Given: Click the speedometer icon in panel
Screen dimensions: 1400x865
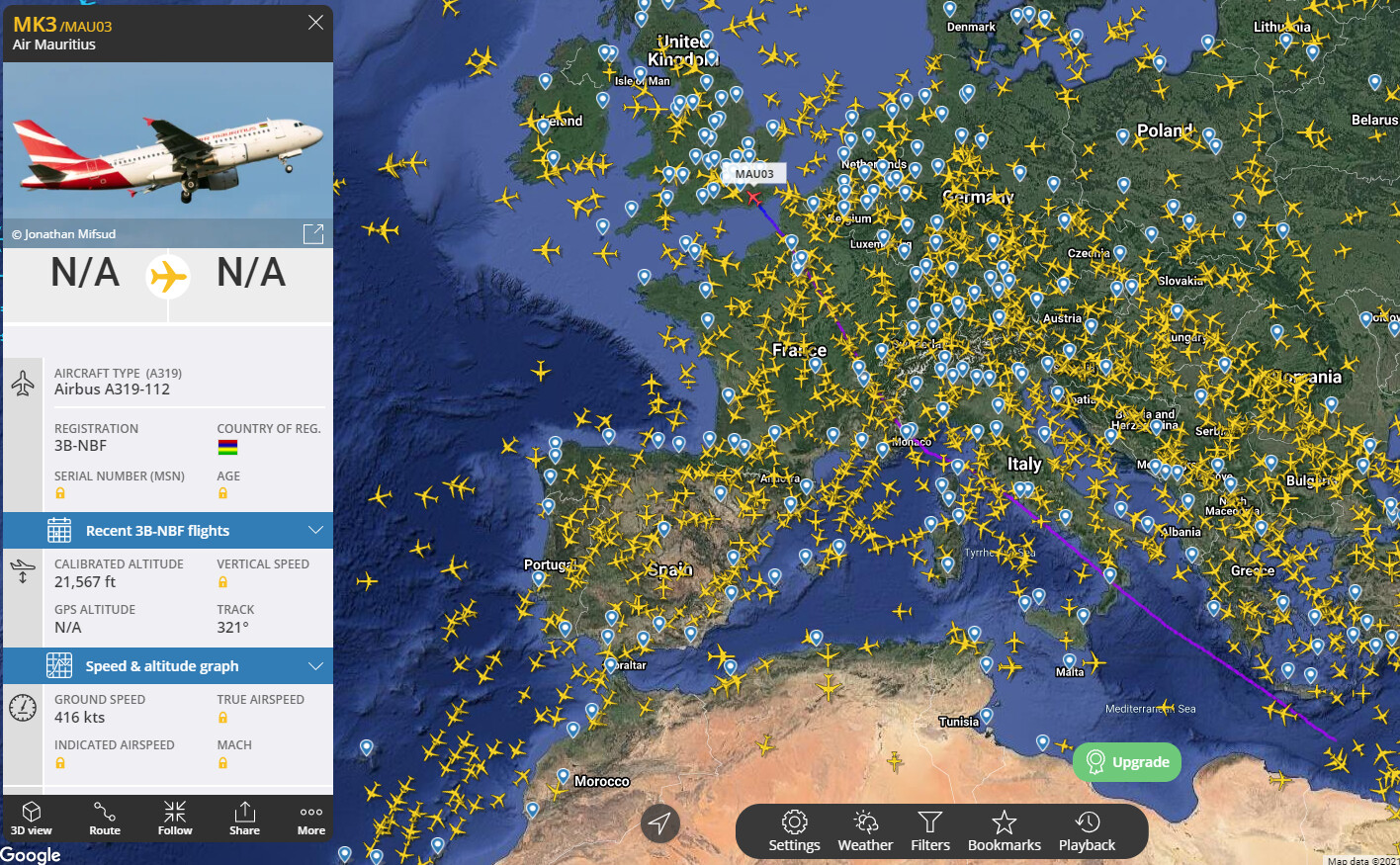Looking at the screenshot, I should [x=23, y=707].
